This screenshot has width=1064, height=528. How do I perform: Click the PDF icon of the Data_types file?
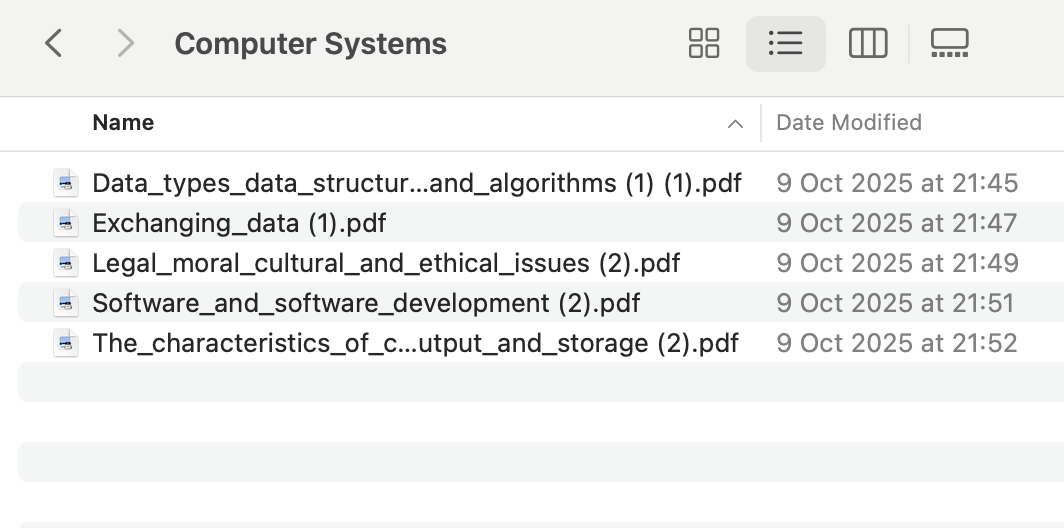coord(67,183)
